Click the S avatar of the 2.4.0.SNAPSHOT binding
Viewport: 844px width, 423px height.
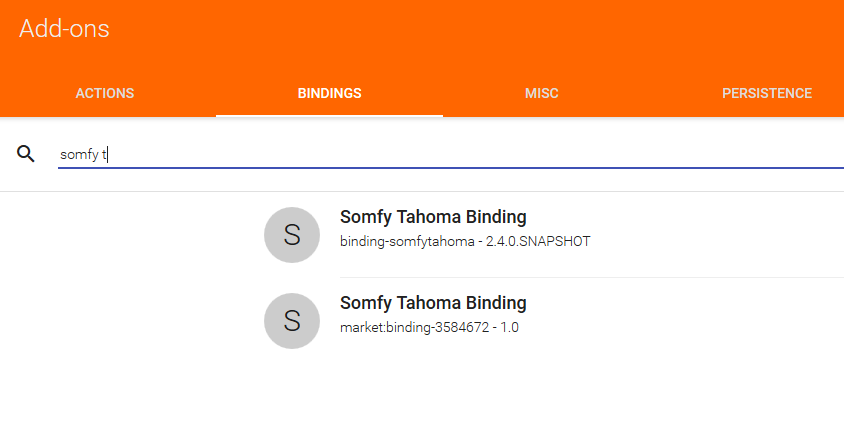pyautogui.click(x=292, y=235)
